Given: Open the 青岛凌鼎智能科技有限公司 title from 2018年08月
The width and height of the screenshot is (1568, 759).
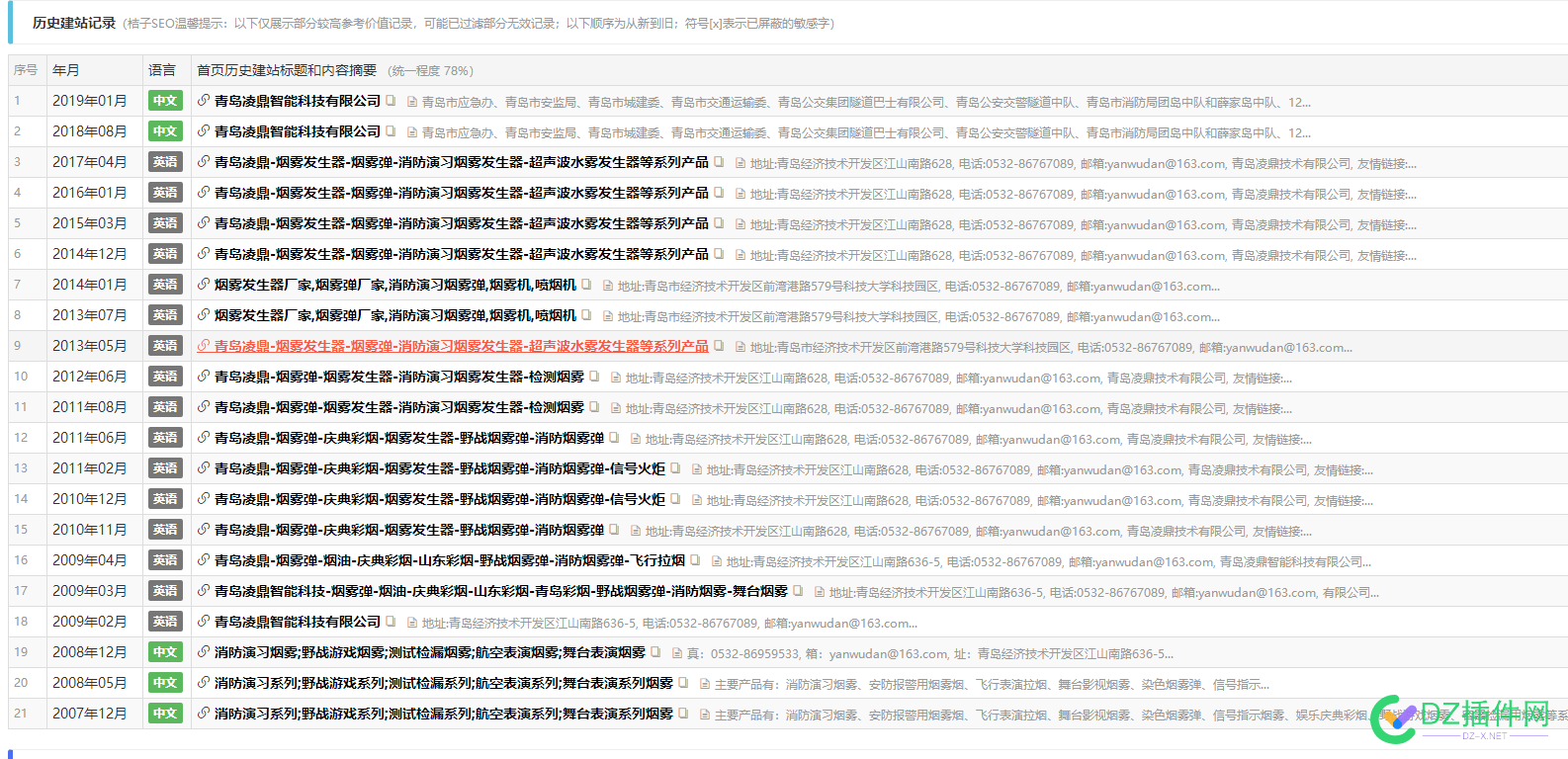Looking at the screenshot, I should point(298,131).
